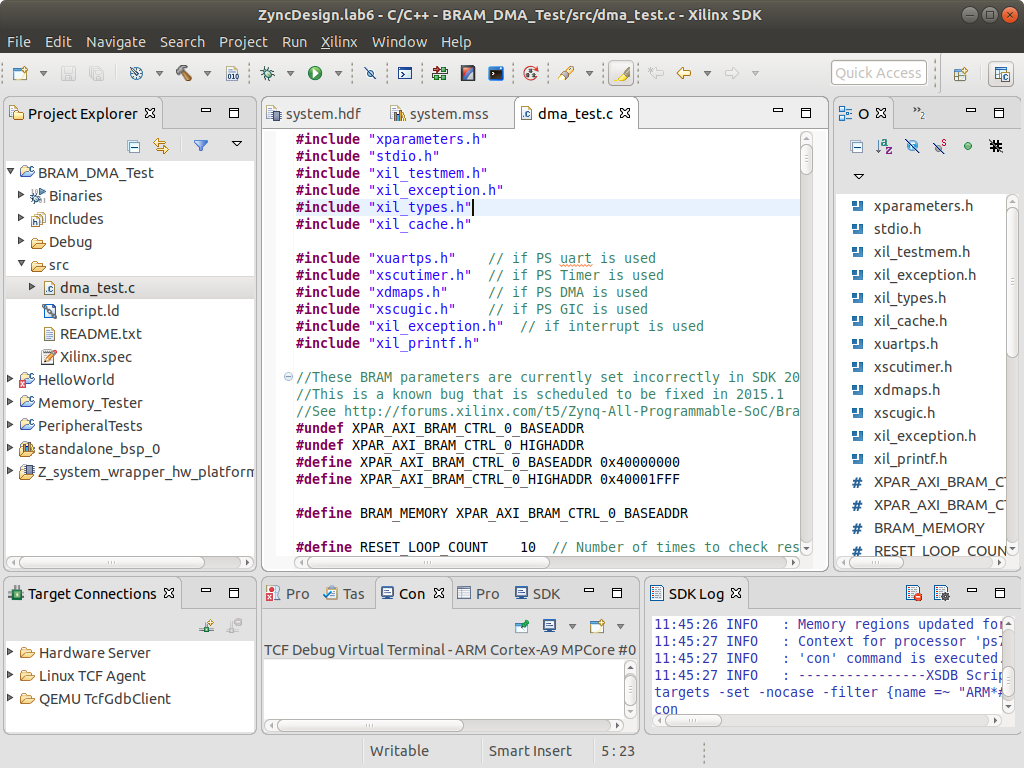Click the add new target connection icon
Viewport: 1024px width, 768px height.
click(207, 626)
